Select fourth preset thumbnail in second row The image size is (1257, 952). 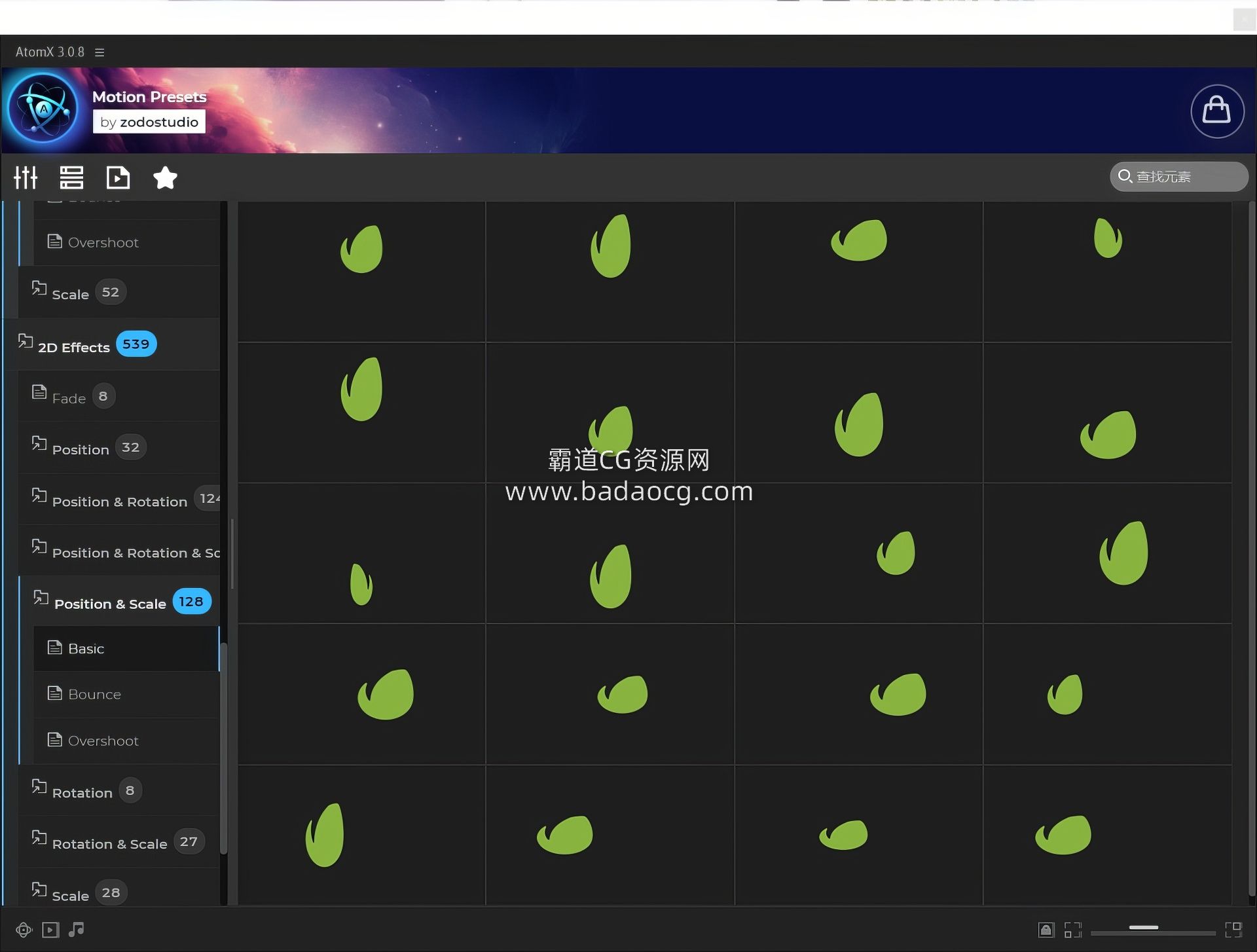[1108, 412]
